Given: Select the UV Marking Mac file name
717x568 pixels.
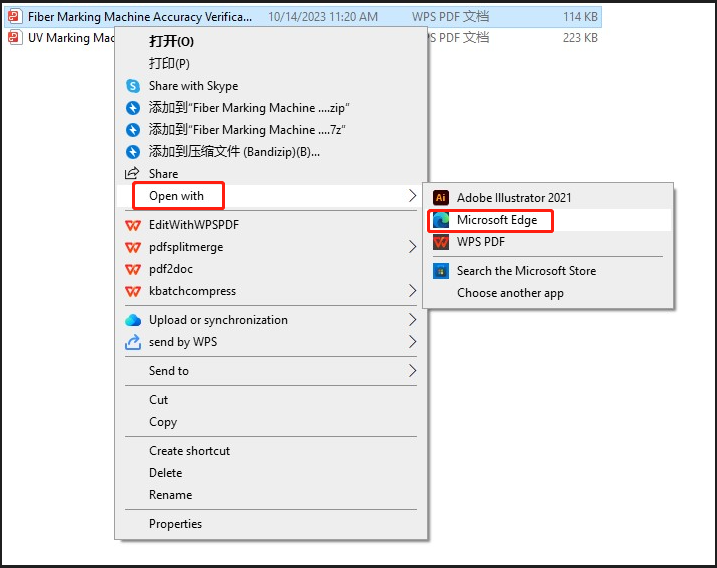Looking at the screenshot, I should 71,38.
